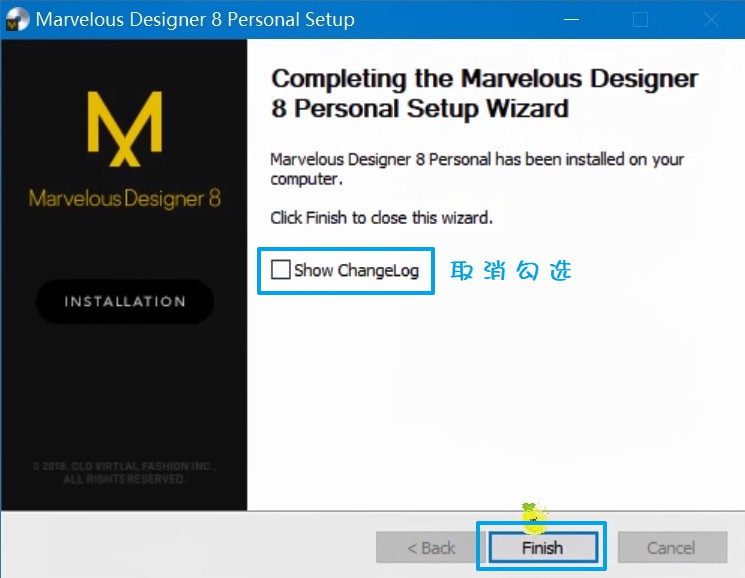The image size is (745, 578).
Task: Tick the Show ChangeLog checkbox box
Action: point(280,270)
